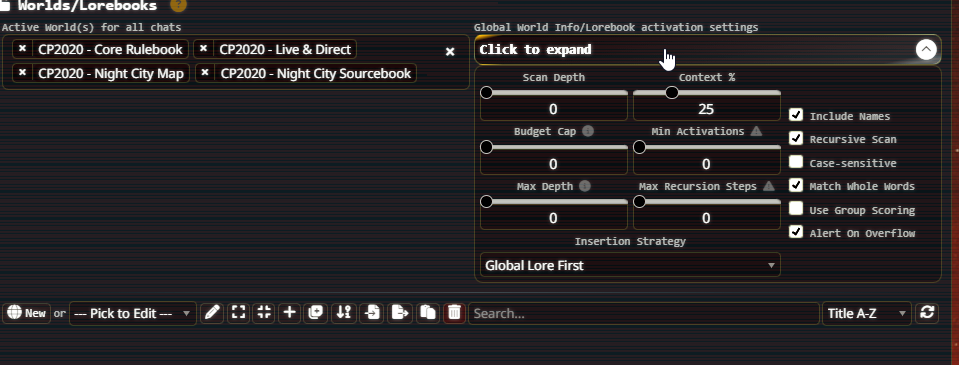The image size is (959, 365).
Task: Click the Click to expand header
Action: click(708, 50)
